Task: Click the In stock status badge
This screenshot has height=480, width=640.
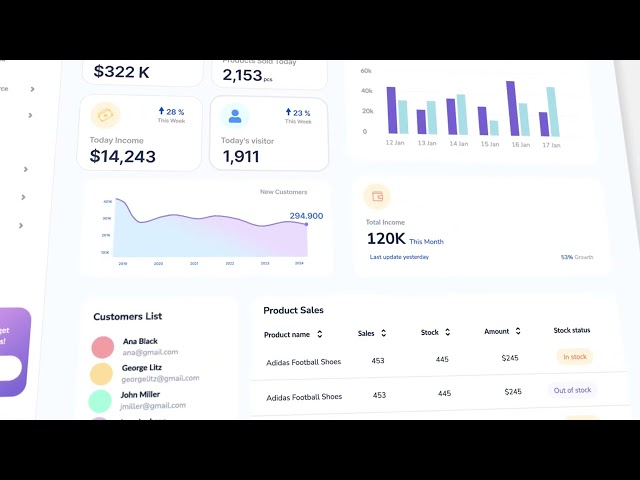Action: point(575,357)
